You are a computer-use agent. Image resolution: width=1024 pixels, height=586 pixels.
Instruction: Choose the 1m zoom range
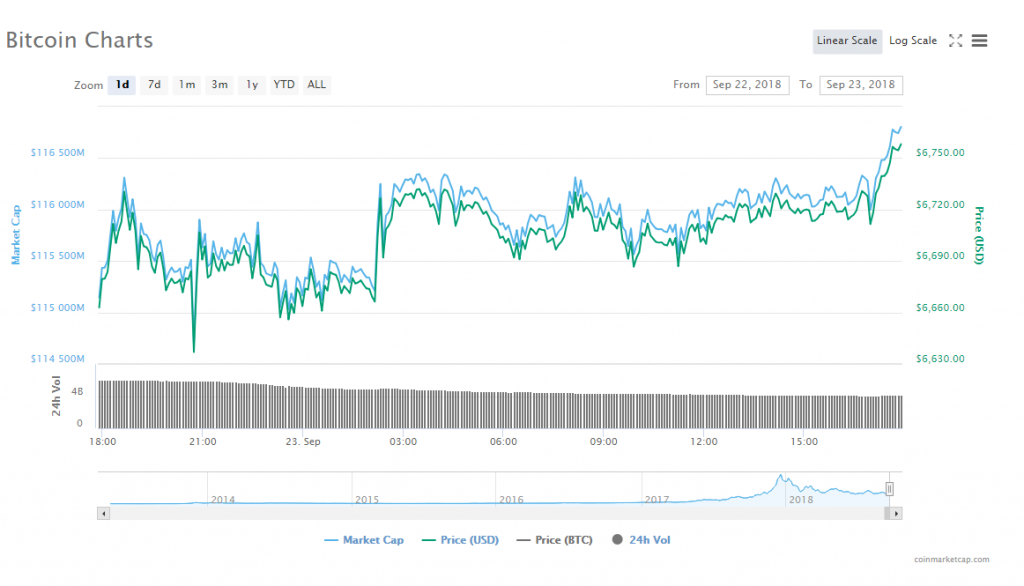[x=187, y=85]
